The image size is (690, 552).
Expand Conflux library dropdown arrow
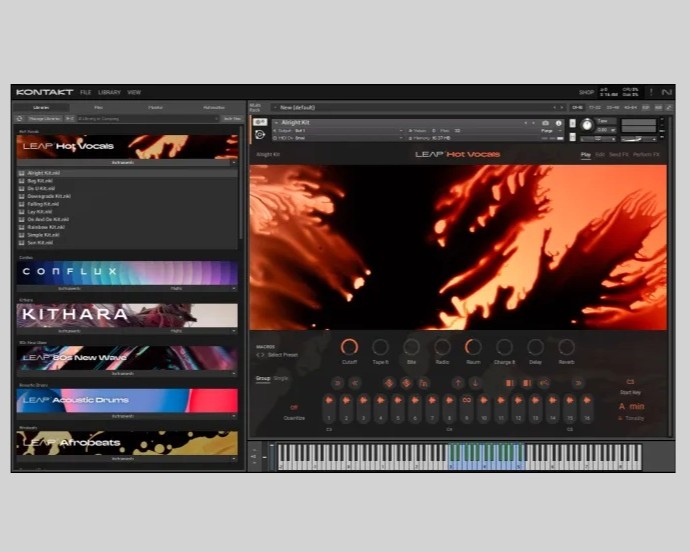[234, 289]
